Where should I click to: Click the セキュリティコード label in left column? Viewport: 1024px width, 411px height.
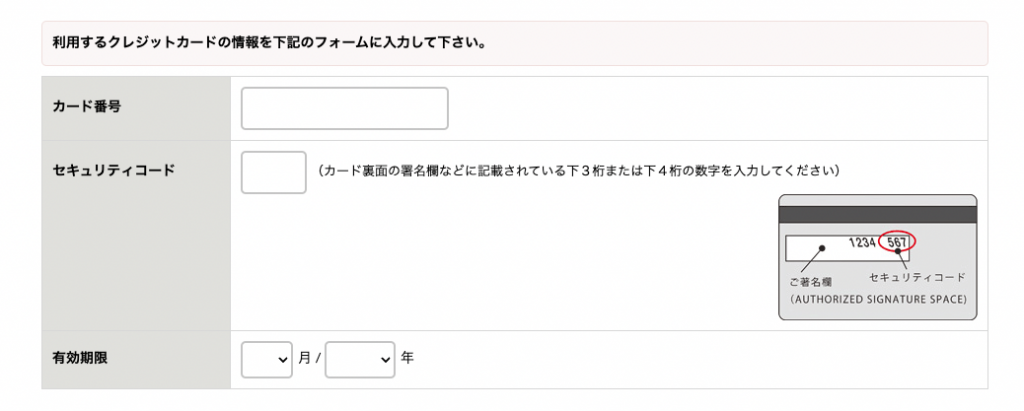[113, 170]
